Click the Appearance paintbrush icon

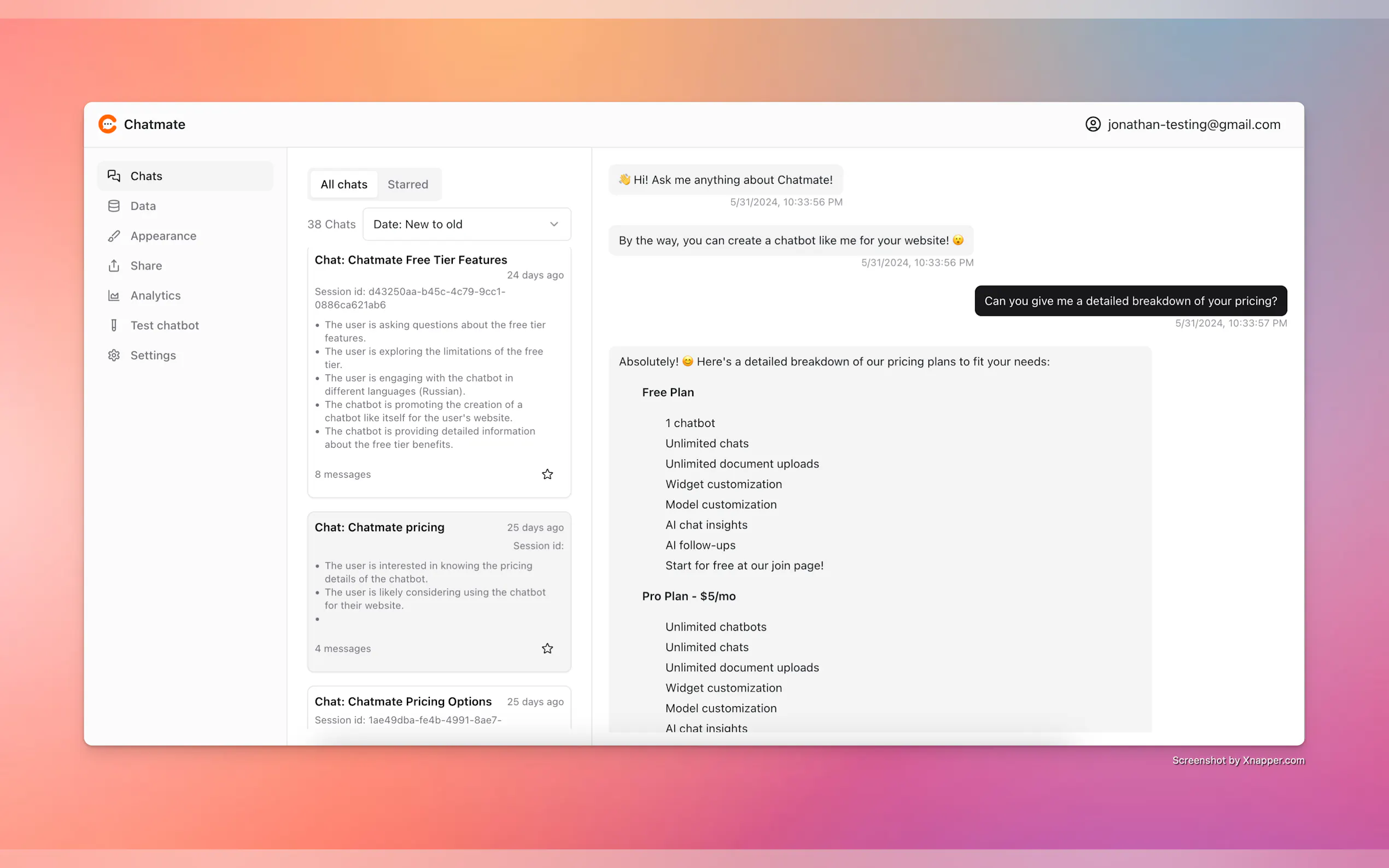click(114, 236)
